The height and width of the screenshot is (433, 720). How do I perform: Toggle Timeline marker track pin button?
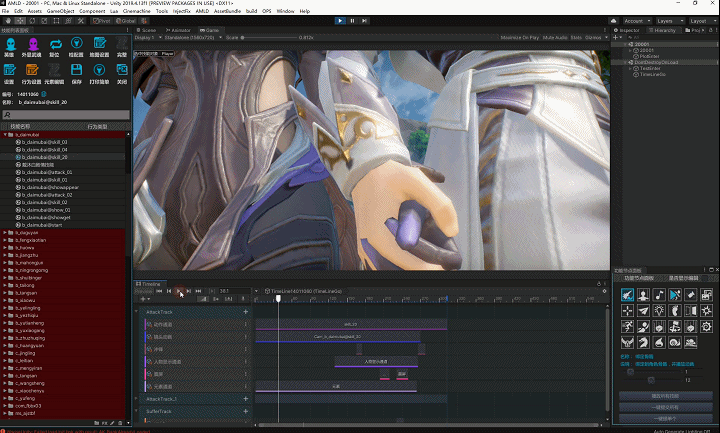tap(243, 299)
